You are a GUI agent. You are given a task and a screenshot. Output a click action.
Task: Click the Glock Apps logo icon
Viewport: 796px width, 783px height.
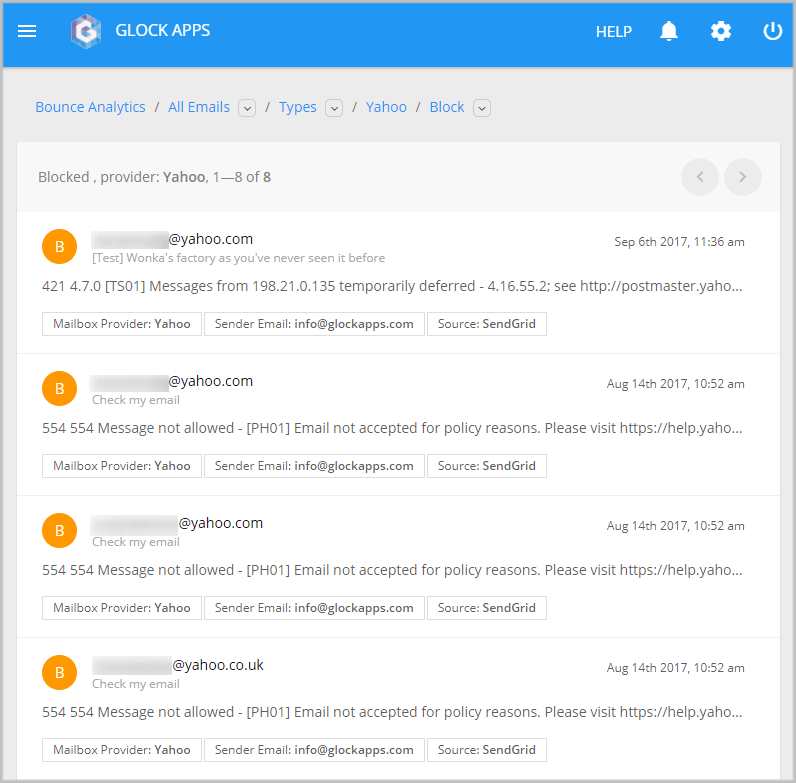[x=86, y=31]
